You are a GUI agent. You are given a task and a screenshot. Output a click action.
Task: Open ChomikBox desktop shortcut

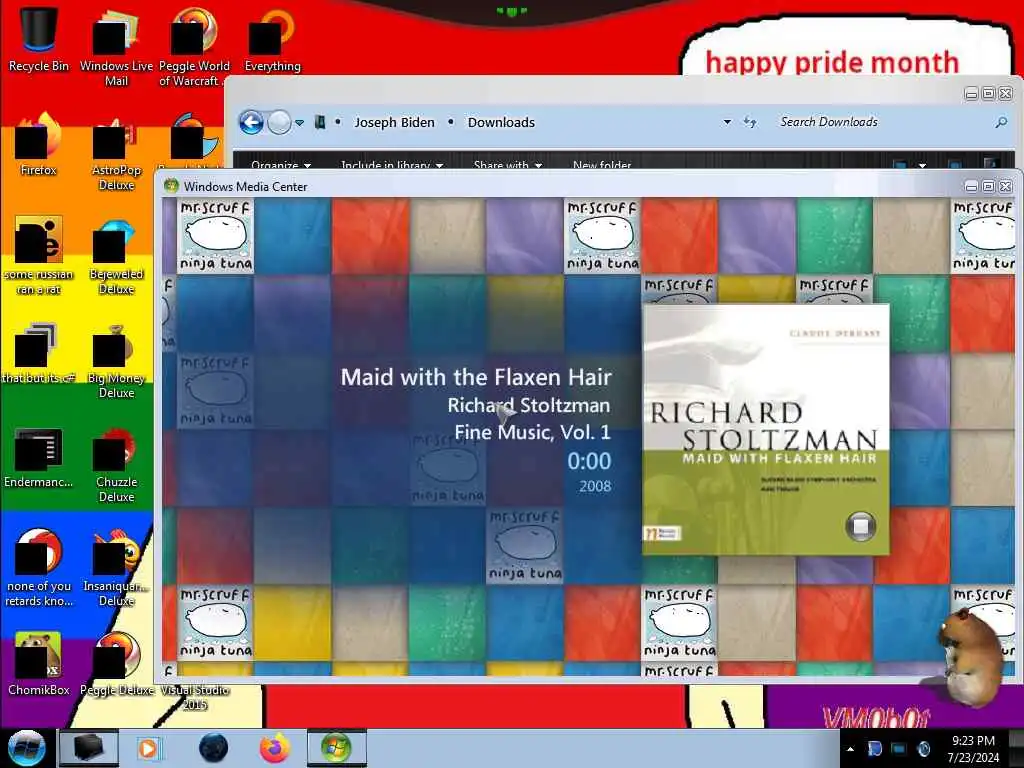39,665
